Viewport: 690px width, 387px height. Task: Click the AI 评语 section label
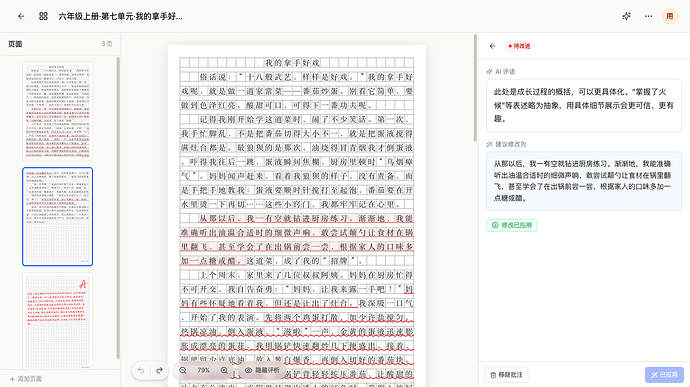pyautogui.click(x=501, y=71)
